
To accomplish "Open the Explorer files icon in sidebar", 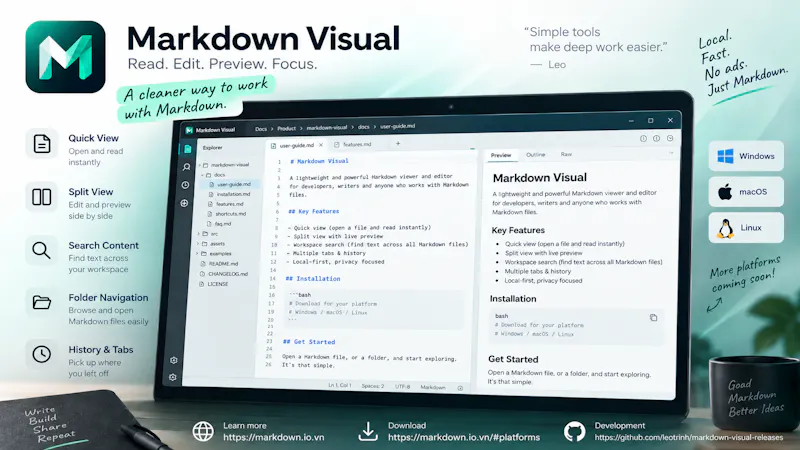I will coord(187,148).
